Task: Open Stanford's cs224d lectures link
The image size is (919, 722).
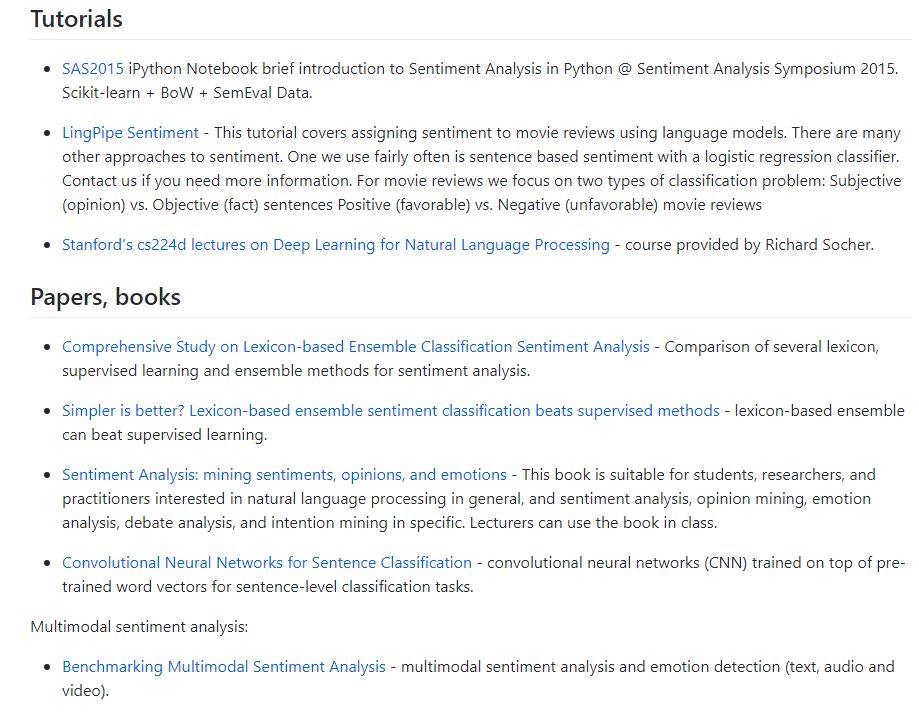Action: pyautogui.click(x=336, y=245)
